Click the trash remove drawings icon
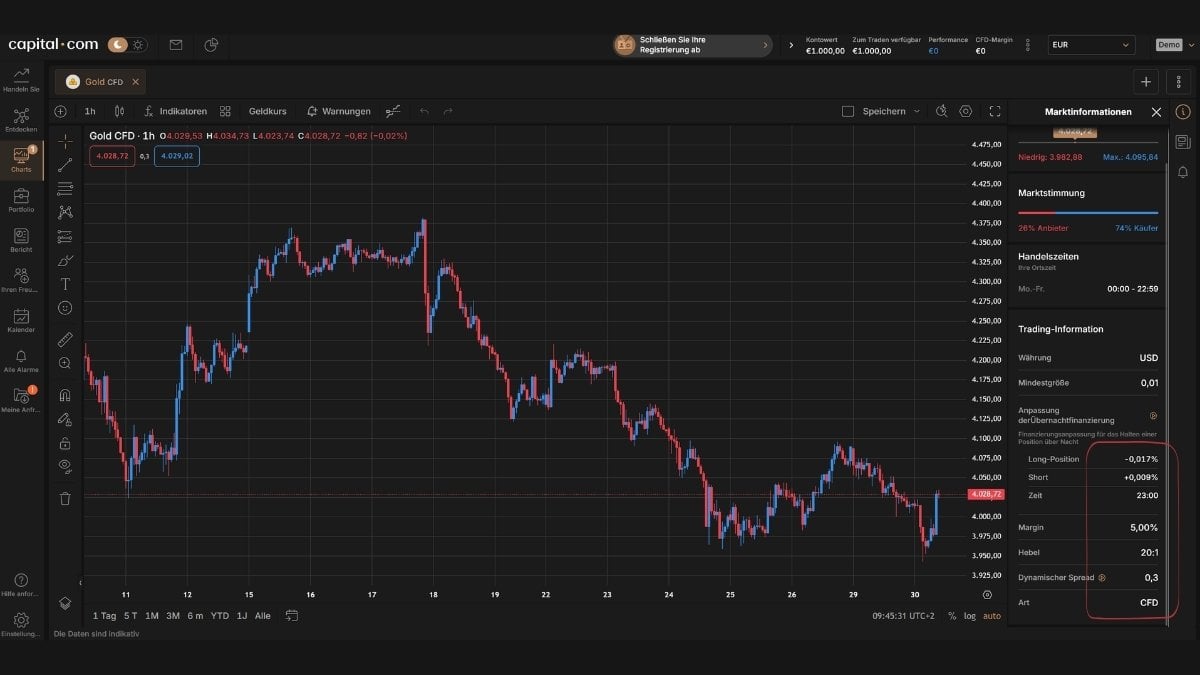The height and width of the screenshot is (675, 1200). [x=65, y=498]
